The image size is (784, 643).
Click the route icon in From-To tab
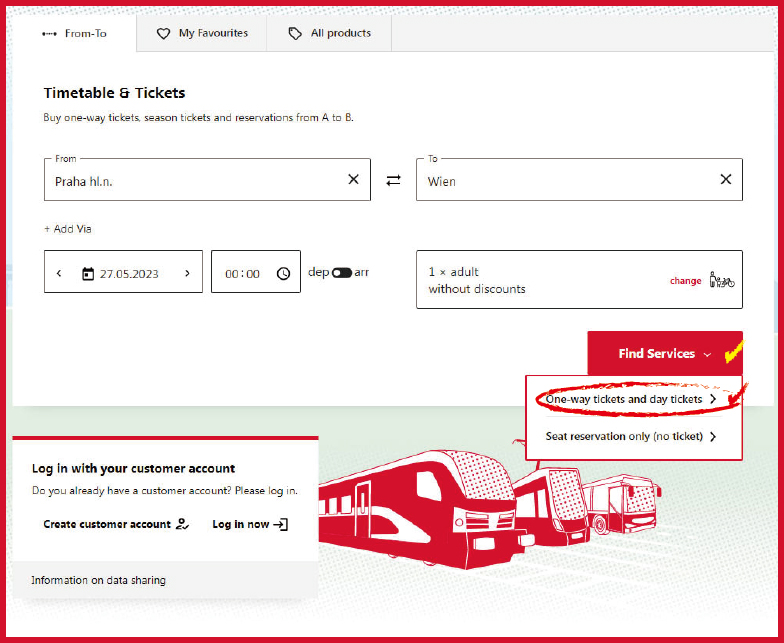(49, 34)
